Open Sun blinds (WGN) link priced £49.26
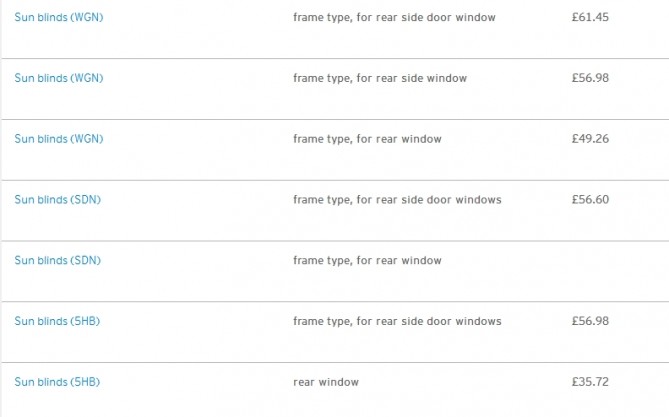 (x=58, y=139)
